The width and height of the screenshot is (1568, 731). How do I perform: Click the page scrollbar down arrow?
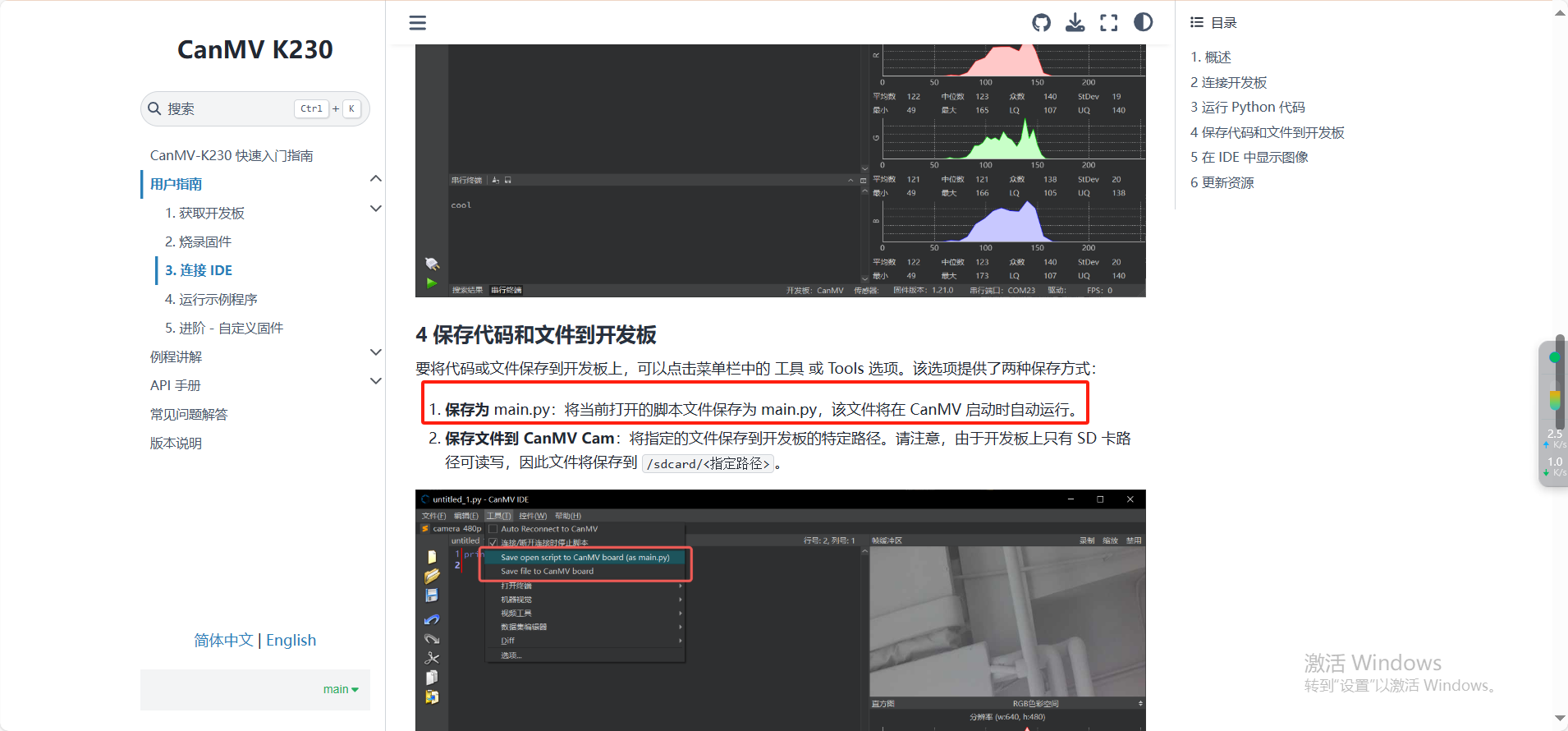[x=1560, y=719]
